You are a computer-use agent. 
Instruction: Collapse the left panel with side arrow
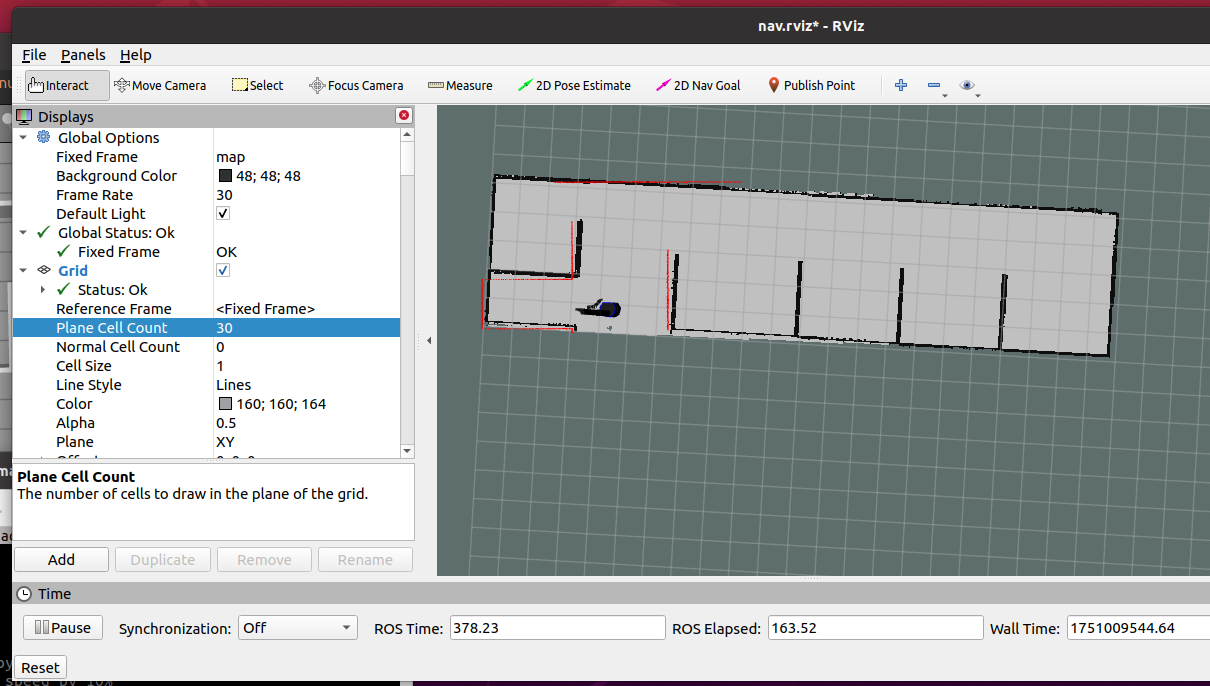tap(429, 340)
